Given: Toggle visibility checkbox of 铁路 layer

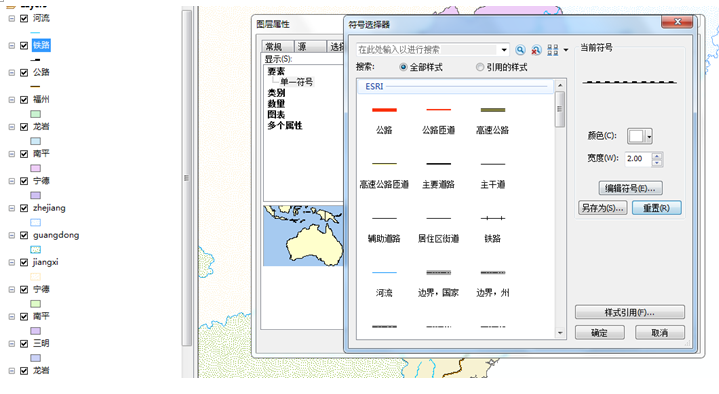Looking at the screenshot, I should click(24, 45).
